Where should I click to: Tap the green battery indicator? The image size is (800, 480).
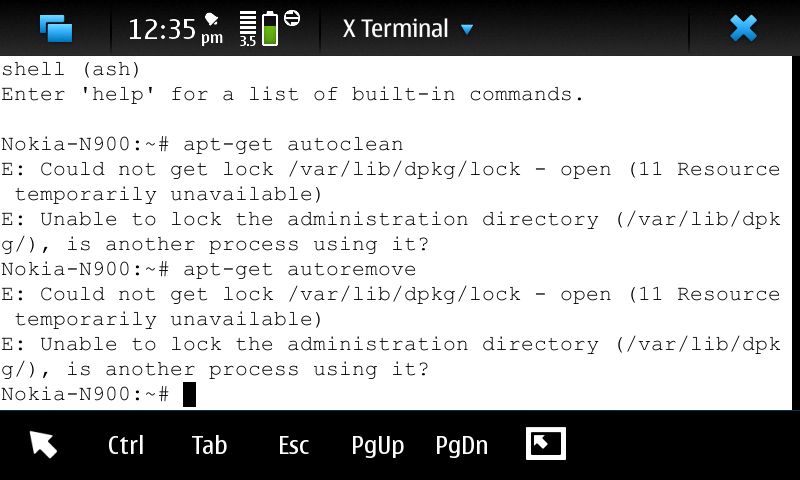pos(270,28)
